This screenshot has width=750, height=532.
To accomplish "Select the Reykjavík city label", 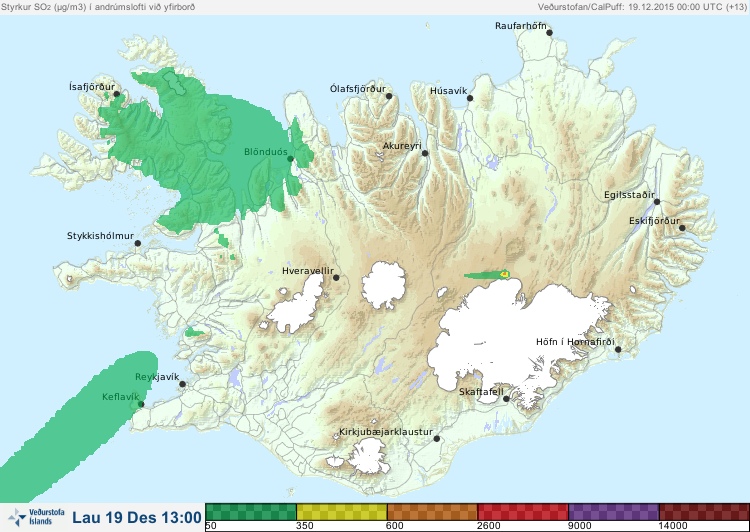I will click(157, 377).
